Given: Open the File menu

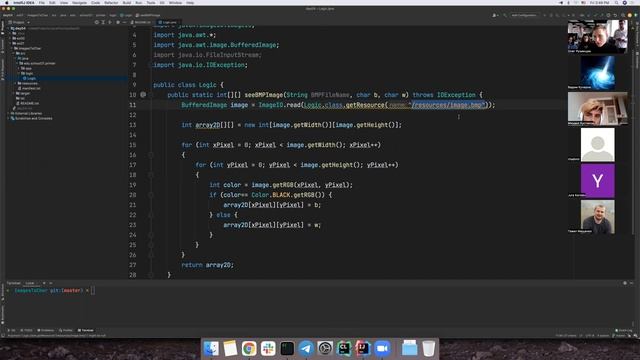Looking at the screenshot, I should tap(42, 2).
